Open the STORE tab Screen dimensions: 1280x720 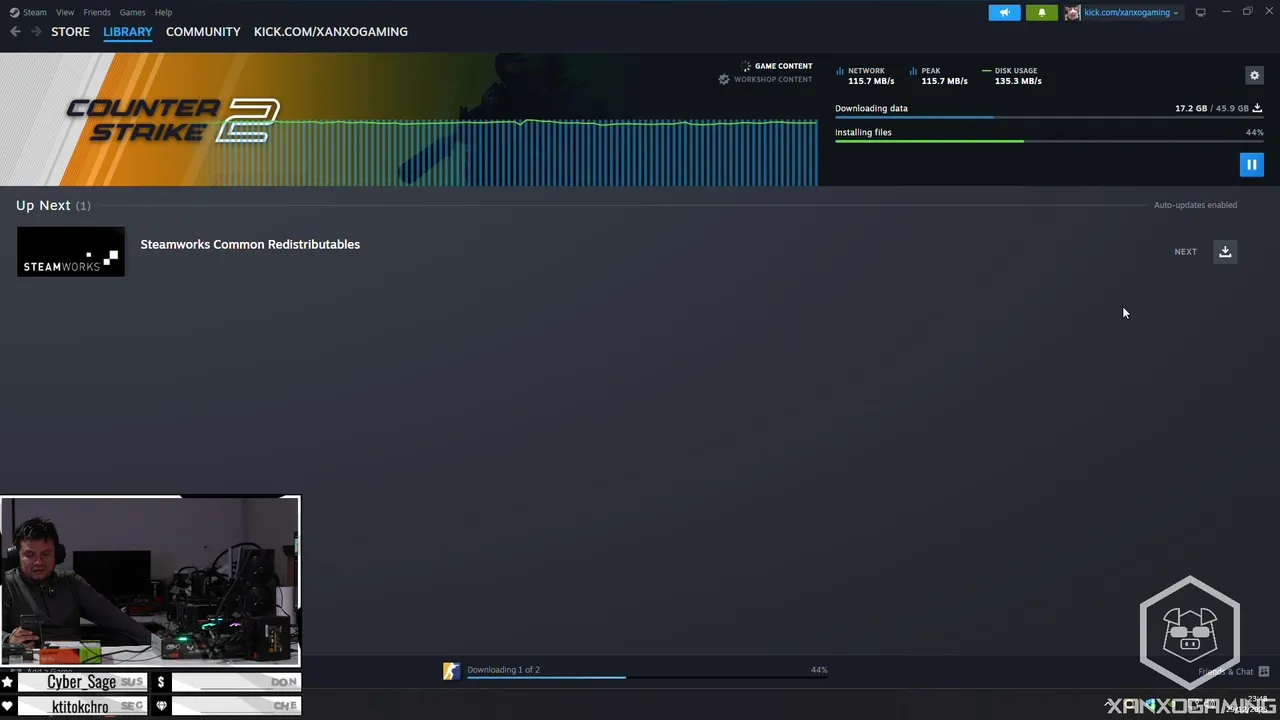point(70,32)
